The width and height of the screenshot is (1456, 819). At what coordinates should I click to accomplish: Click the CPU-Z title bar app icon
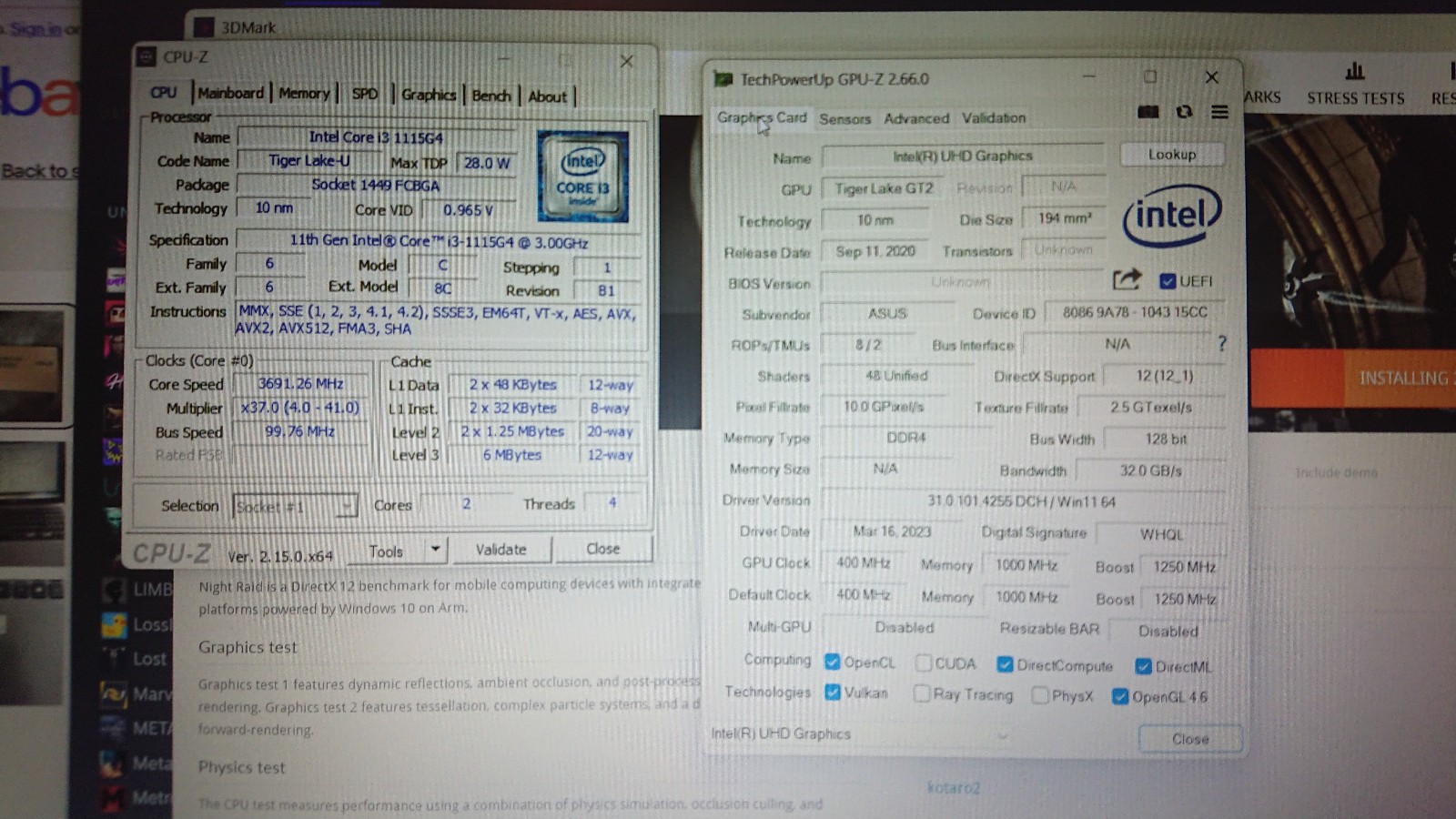146,57
